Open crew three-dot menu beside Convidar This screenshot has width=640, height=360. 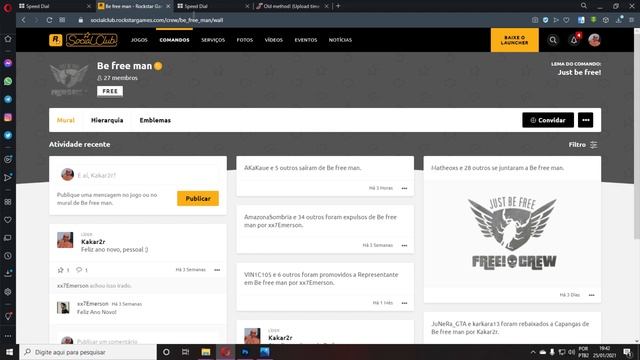coord(586,120)
